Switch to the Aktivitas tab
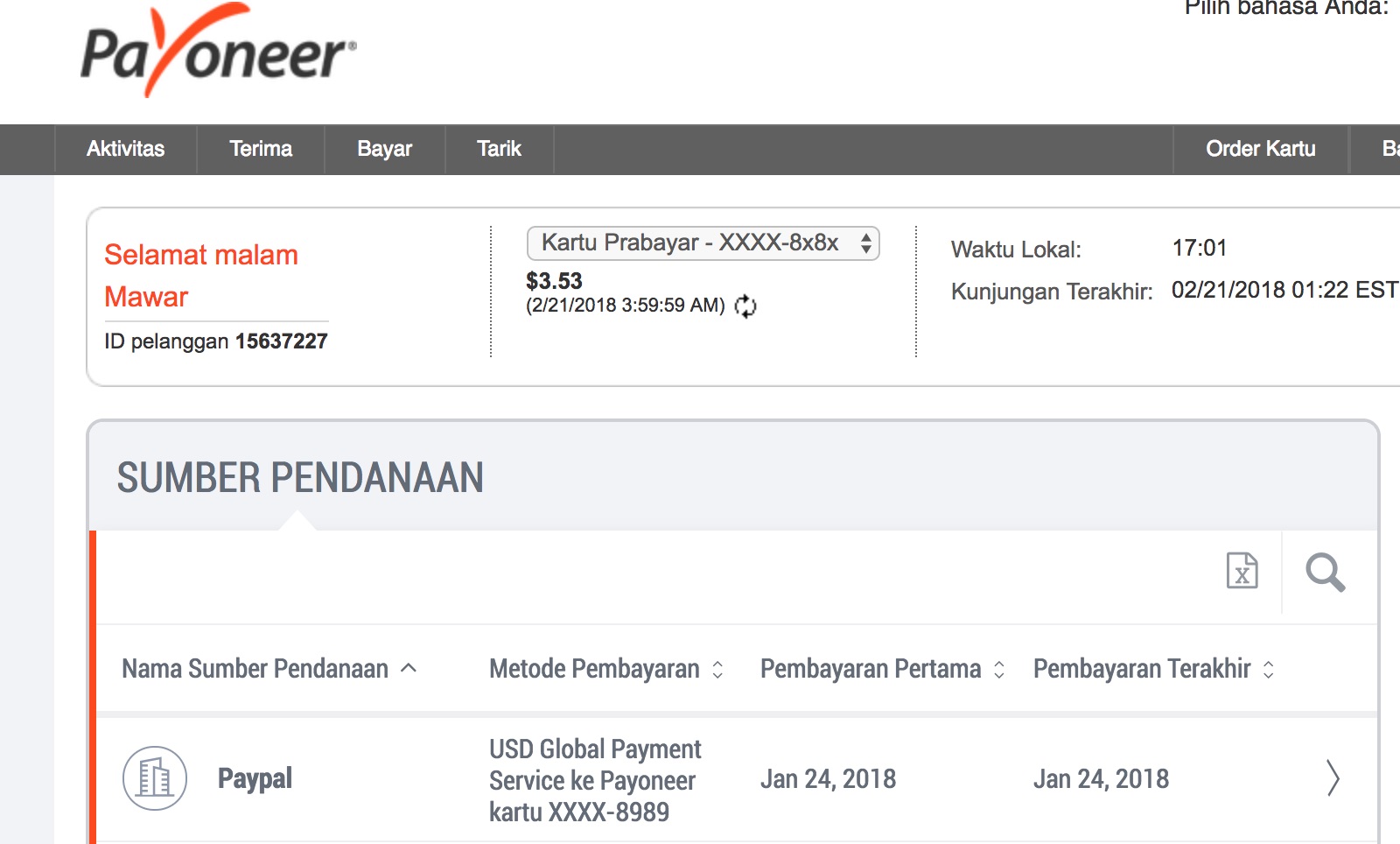 point(125,148)
